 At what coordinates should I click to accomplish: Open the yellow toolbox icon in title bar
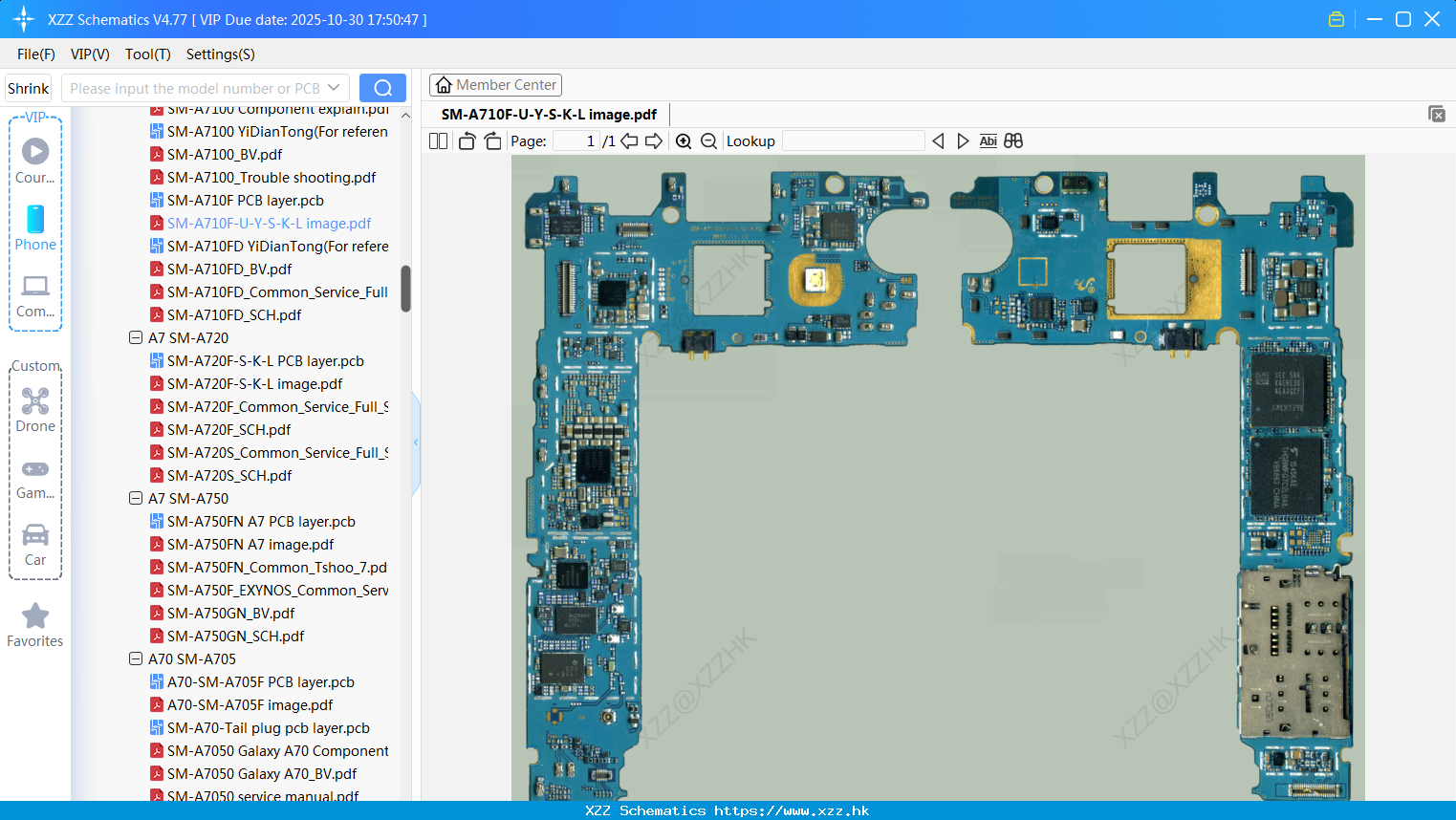click(1336, 19)
